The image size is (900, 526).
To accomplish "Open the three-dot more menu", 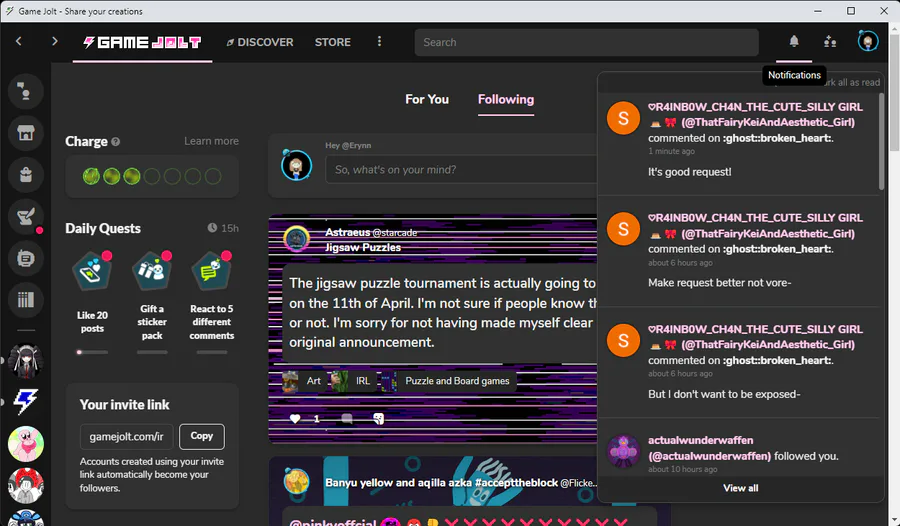I will (x=379, y=41).
